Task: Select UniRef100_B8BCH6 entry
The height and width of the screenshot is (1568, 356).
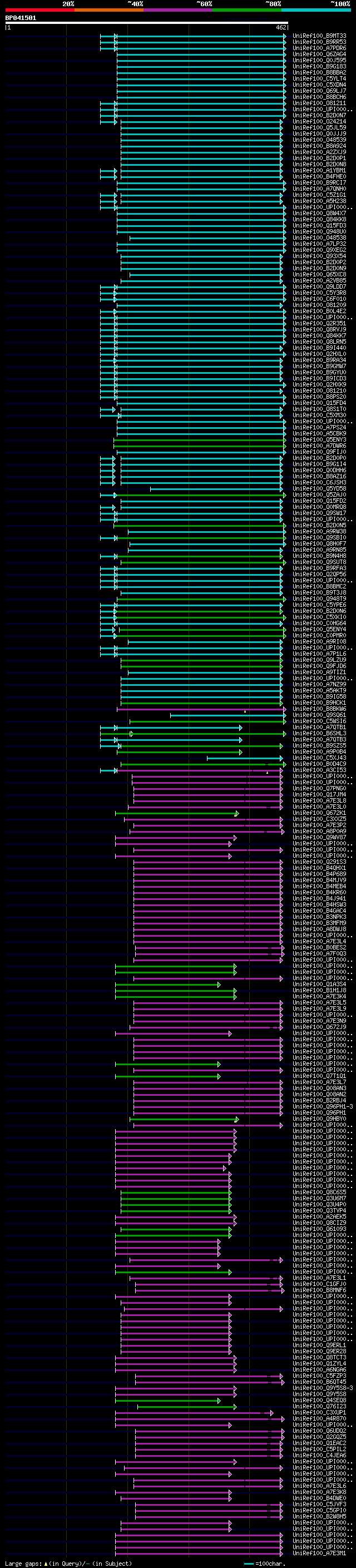Action: 319,97
